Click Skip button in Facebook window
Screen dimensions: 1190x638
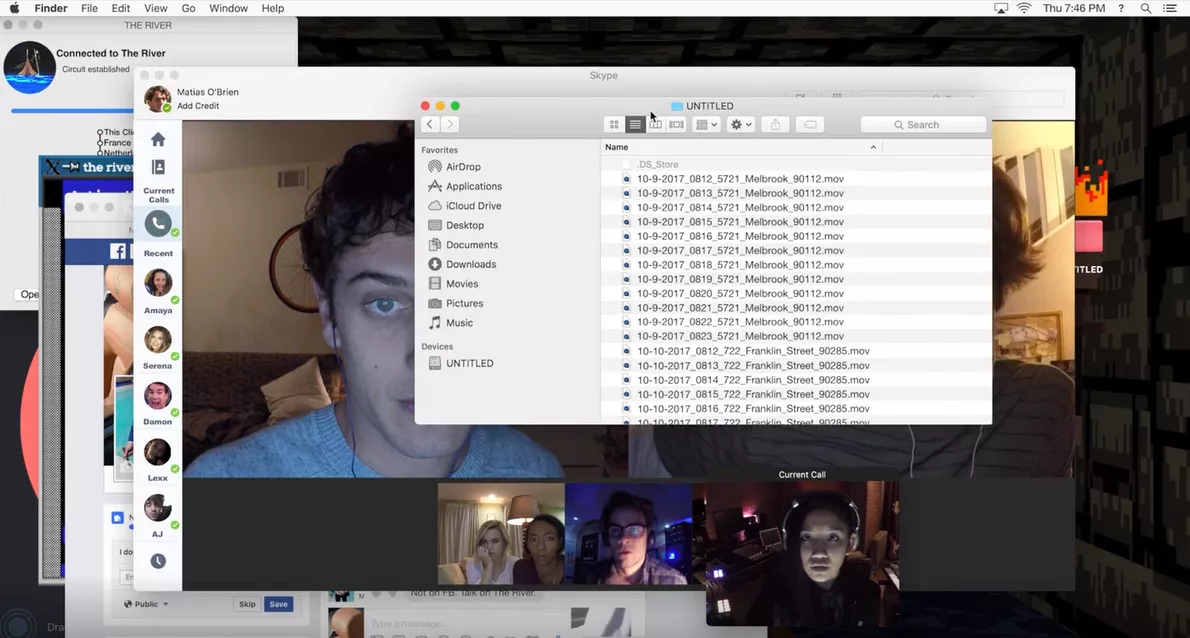247,605
